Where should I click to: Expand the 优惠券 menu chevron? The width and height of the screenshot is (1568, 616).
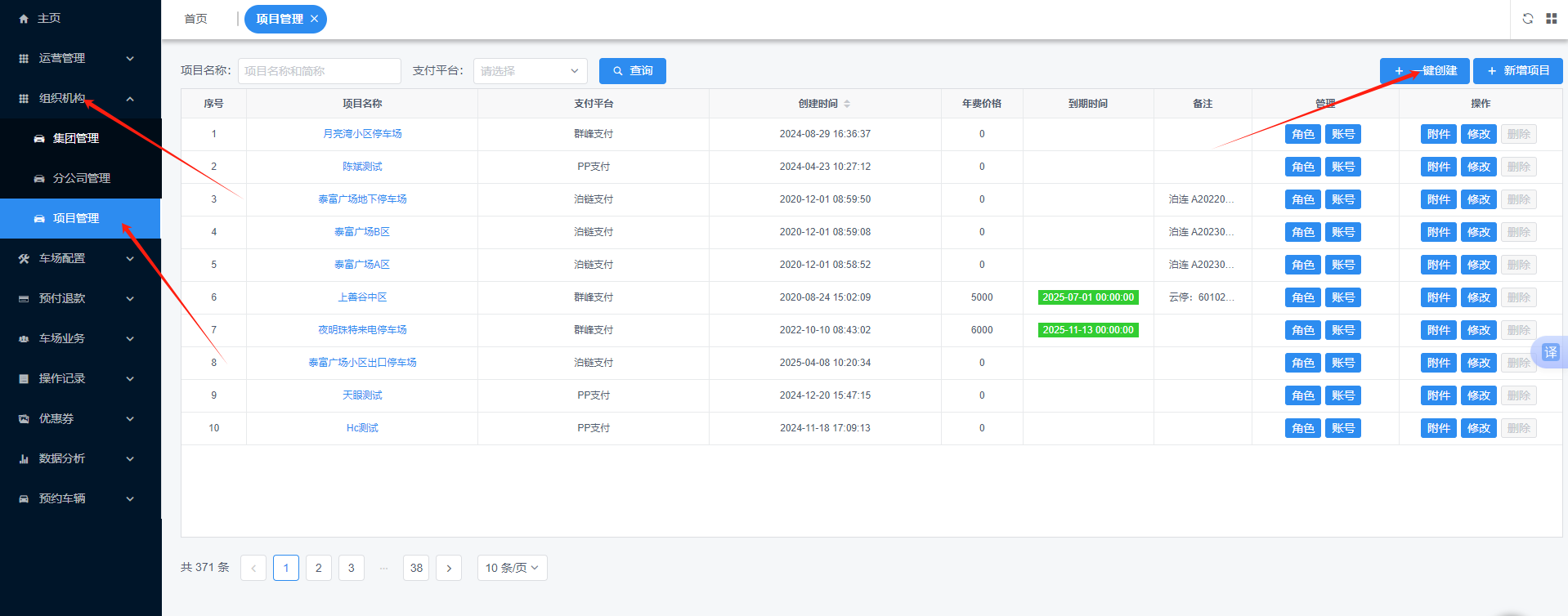[x=130, y=419]
